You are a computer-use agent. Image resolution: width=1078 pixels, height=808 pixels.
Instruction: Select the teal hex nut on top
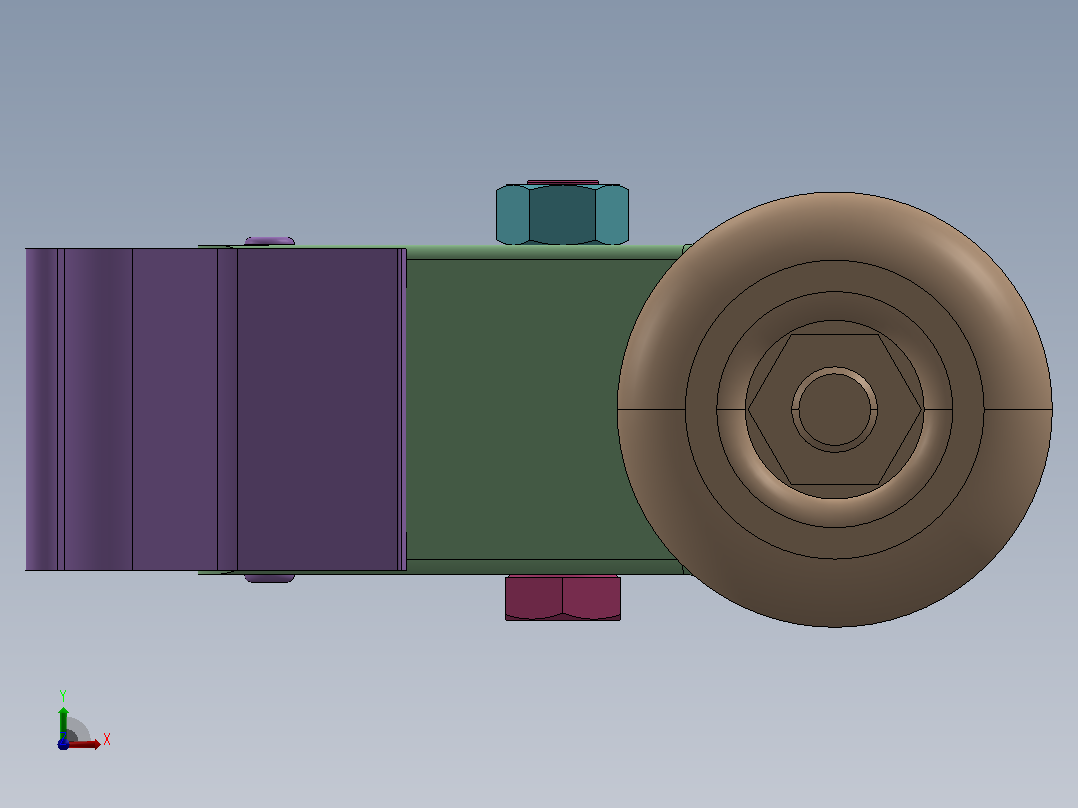[x=562, y=214]
